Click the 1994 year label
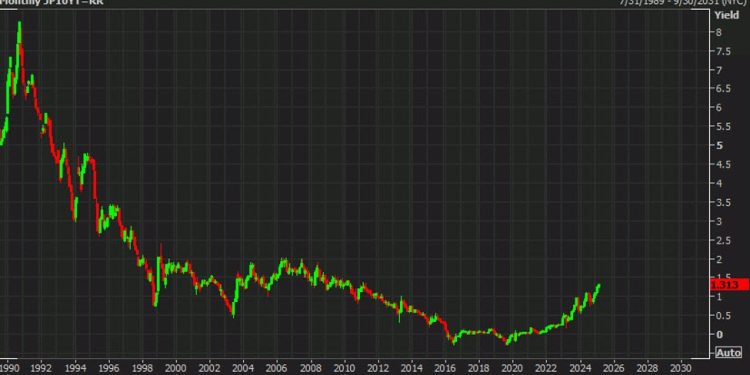The width and height of the screenshot is (750, 375). (75, 368)
